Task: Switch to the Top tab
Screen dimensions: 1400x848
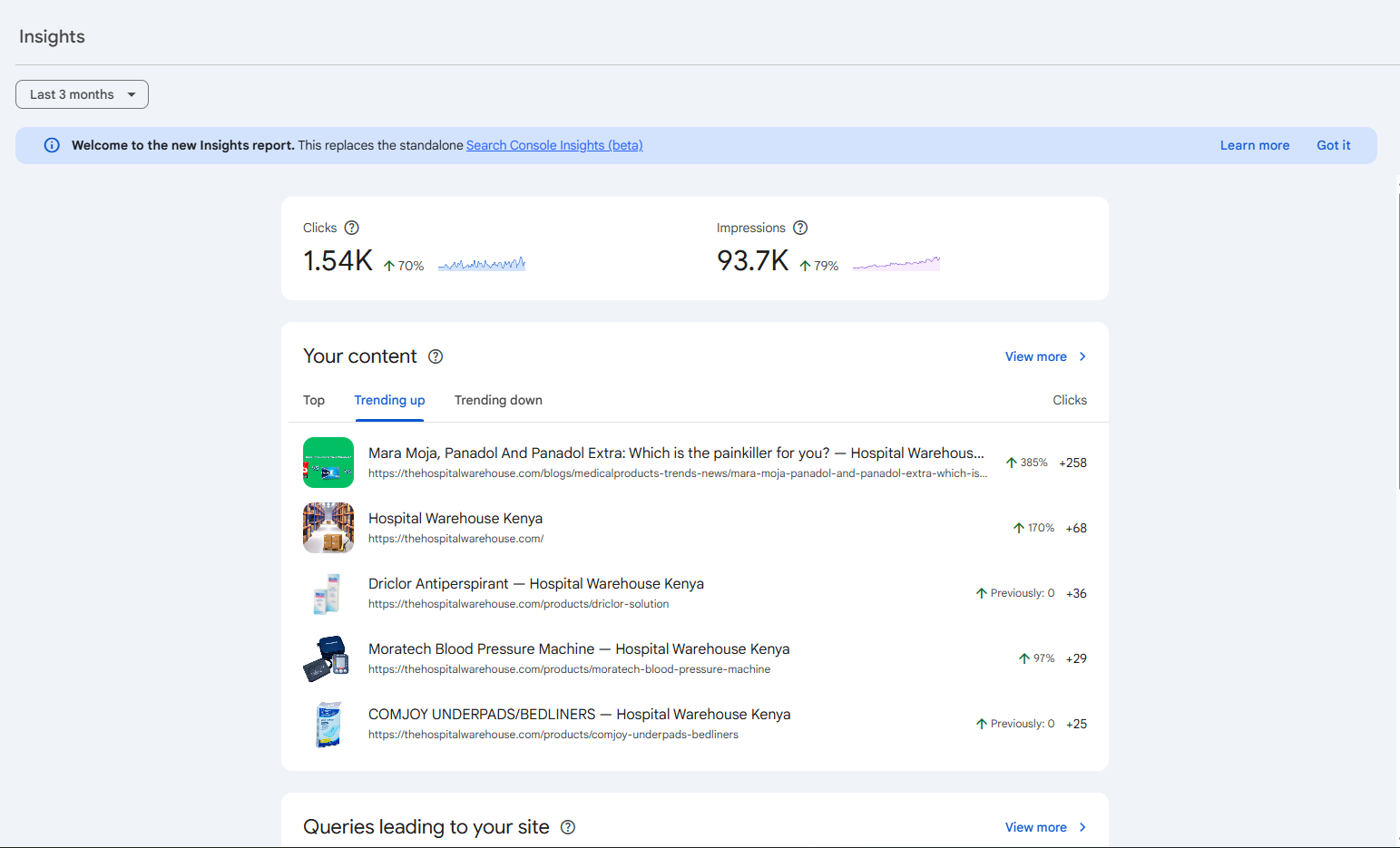Action: 314,400
